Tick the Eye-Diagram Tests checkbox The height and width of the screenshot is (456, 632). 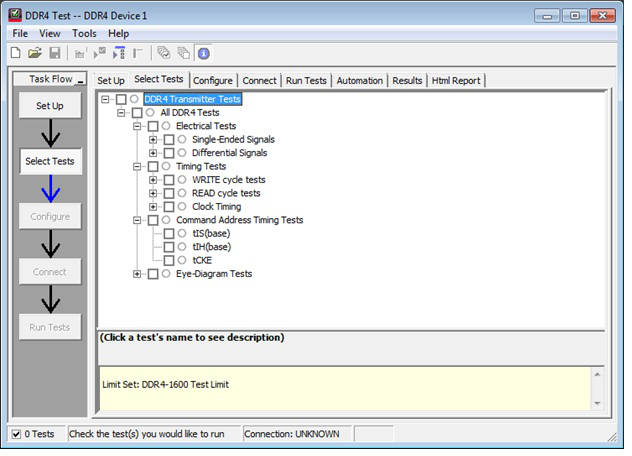click(x=152, y=273)
